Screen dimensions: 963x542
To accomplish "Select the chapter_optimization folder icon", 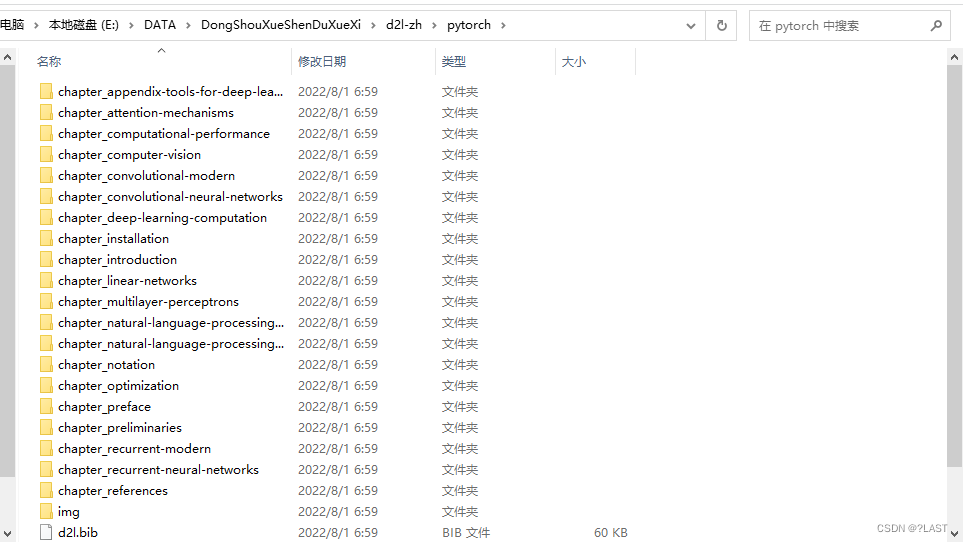I will pos(46,385).
